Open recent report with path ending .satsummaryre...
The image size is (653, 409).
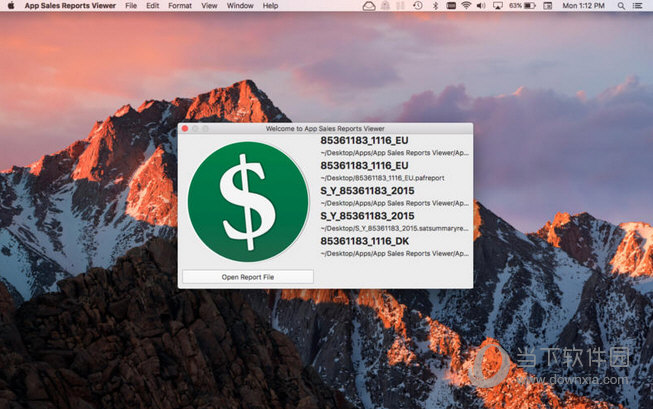pyautogui.click(x=394, y=222)
